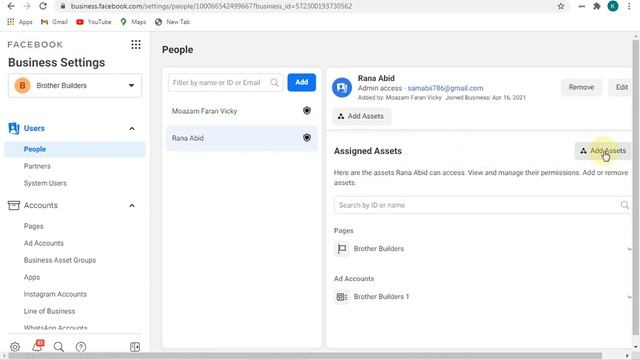Open Pages under Accounts
Image resolution: width=640 pixels, height=360 pixels.
tap(33, 226)
